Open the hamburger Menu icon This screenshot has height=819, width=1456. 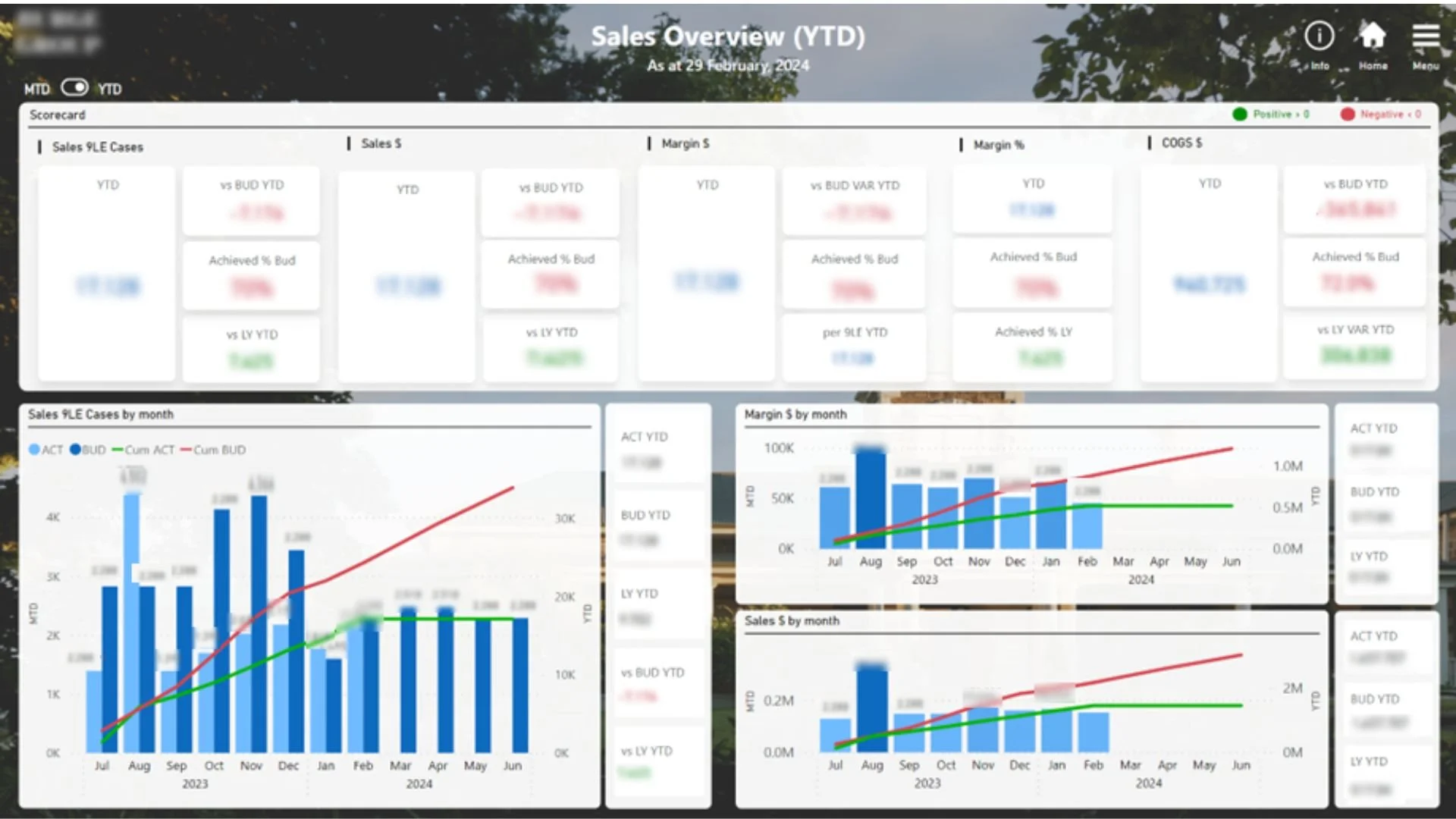pyautogui.click(x=1426, y=36)
